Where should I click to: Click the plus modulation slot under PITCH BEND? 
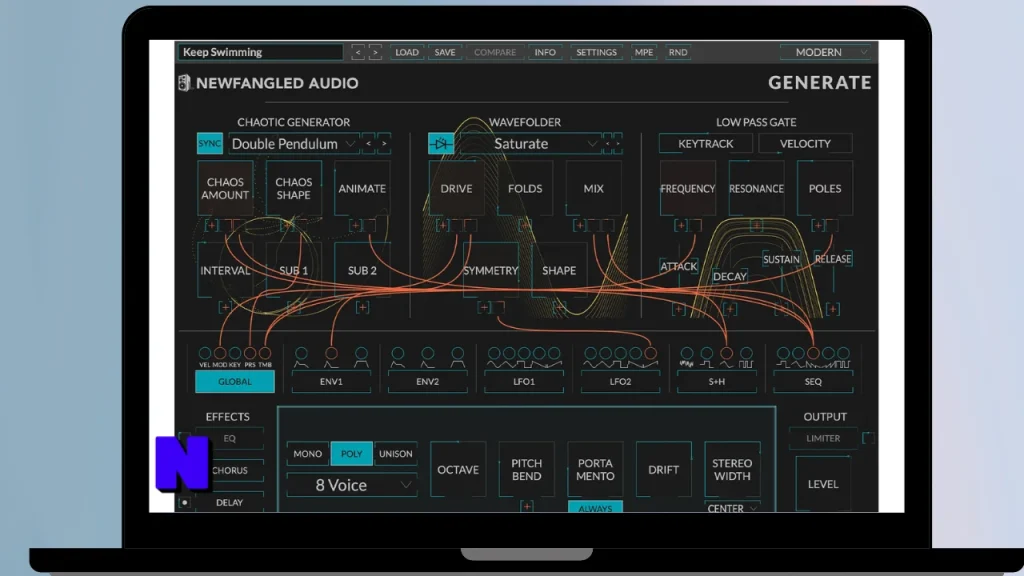click(x=527, y=506)
